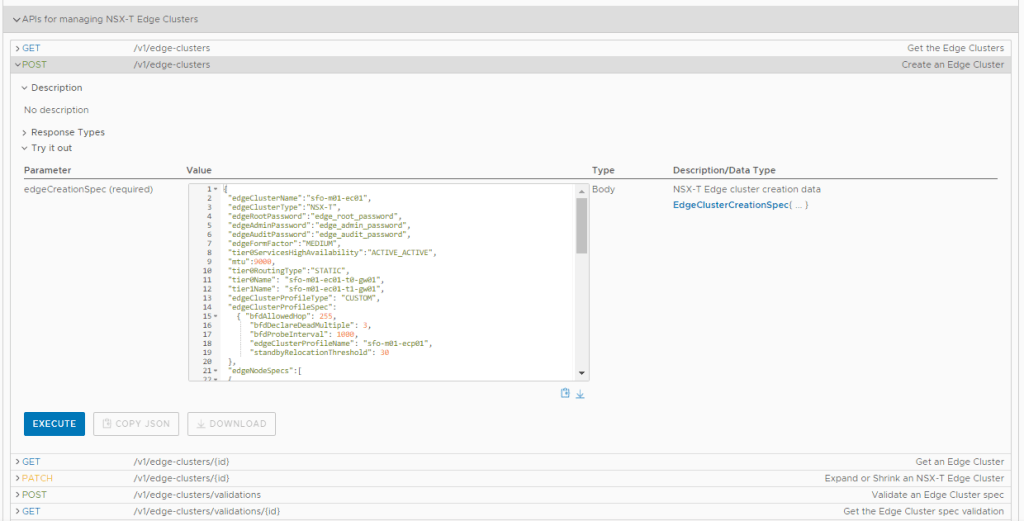This screenshot has height=521, width=1024.
Task: Click the download icon below the JSON editor
Action: (x=580, y=394)
